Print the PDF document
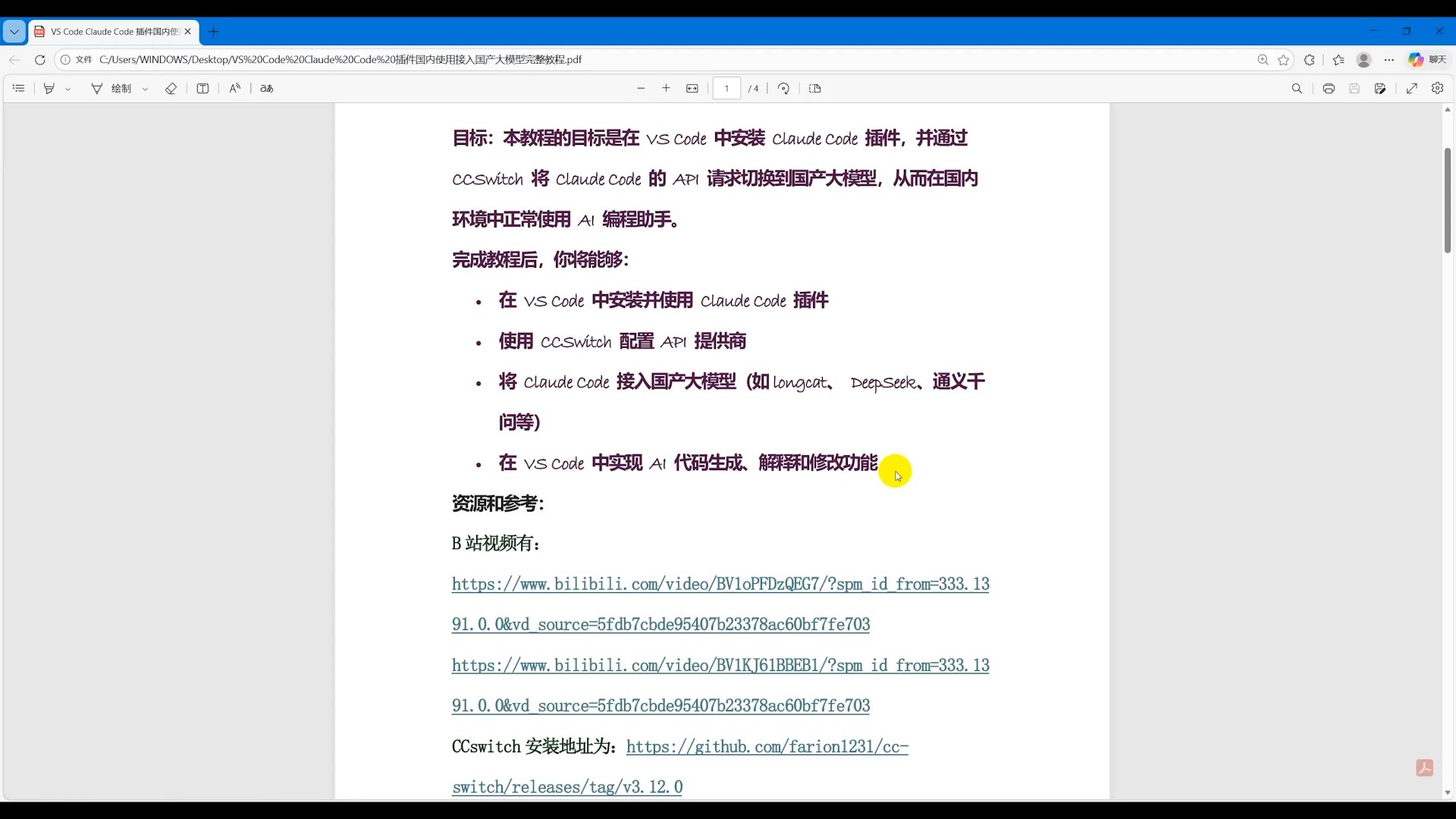 click(x=1329, y=89)
